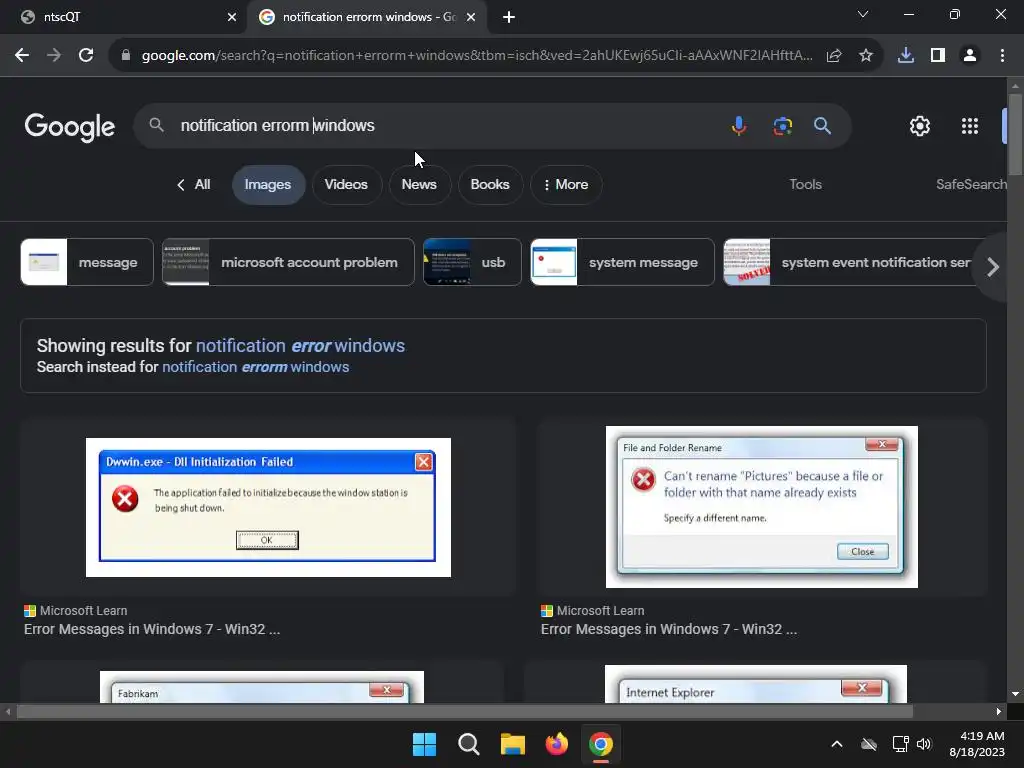Open the tab search dropdown arrow
This screenshot has height=768, width=1024.
tap(863, 14)
